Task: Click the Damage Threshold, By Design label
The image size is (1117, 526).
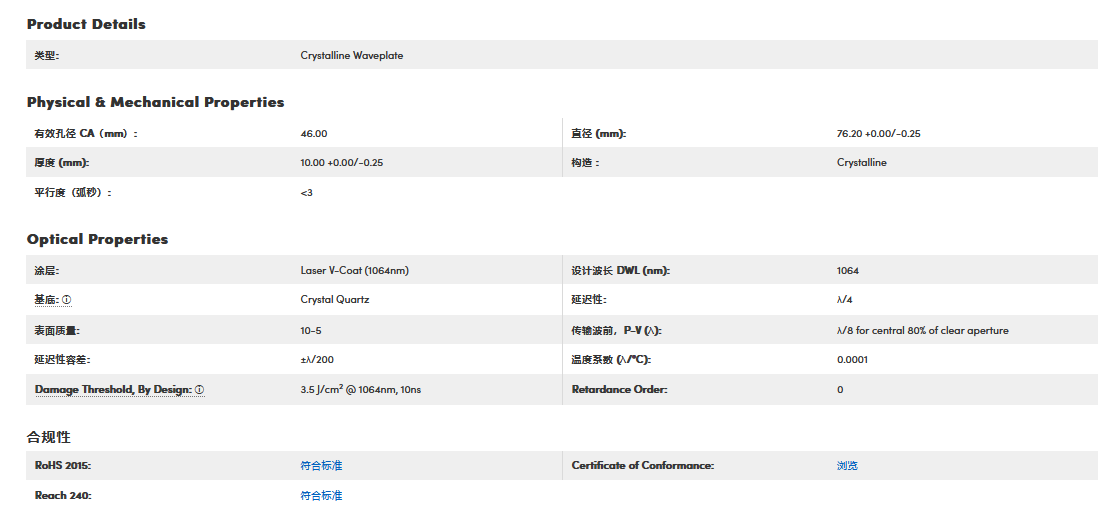Action: (x=112, y=390)
